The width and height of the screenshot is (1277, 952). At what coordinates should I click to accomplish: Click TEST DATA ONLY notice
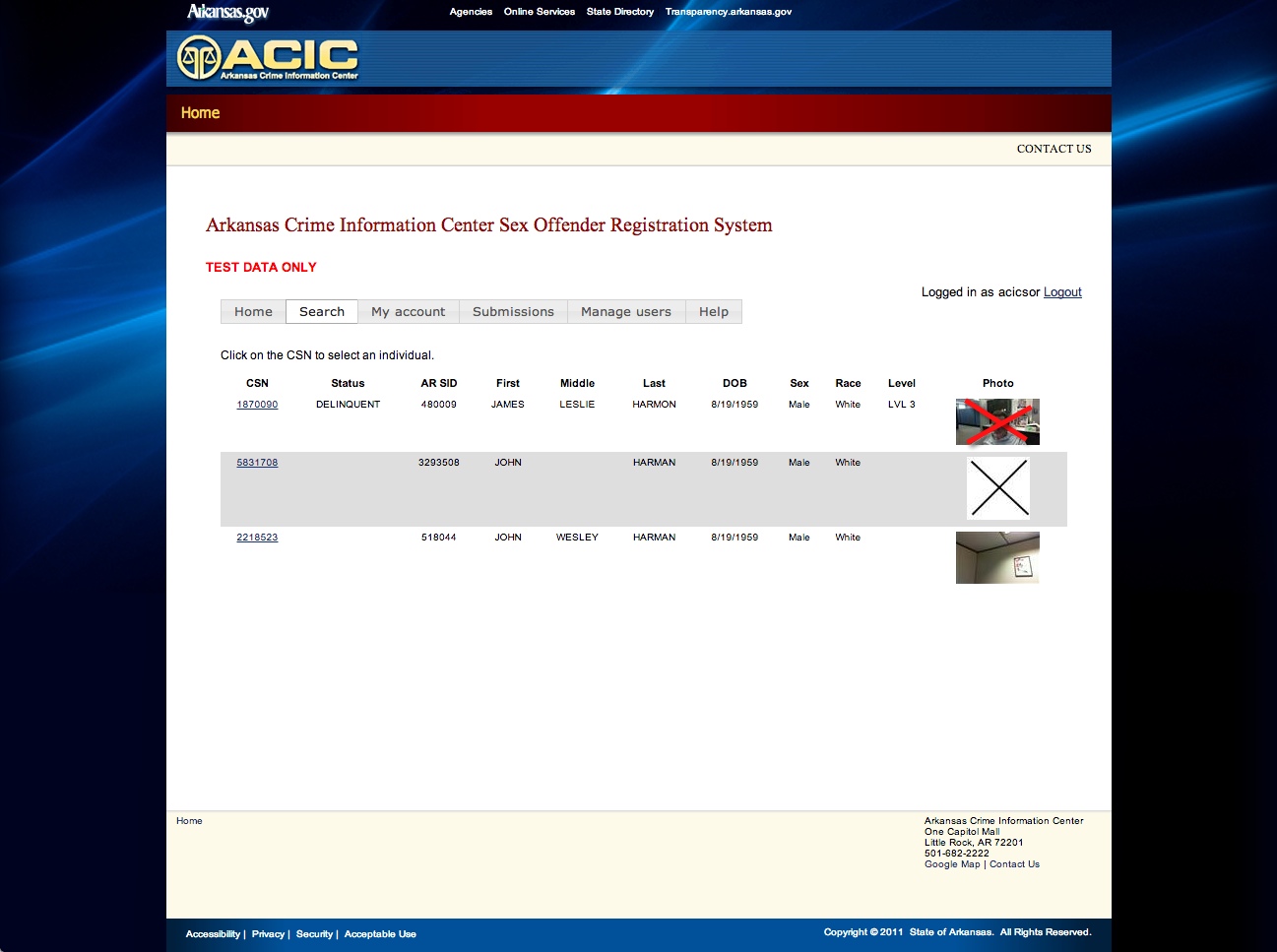click(x=261, y=267)
